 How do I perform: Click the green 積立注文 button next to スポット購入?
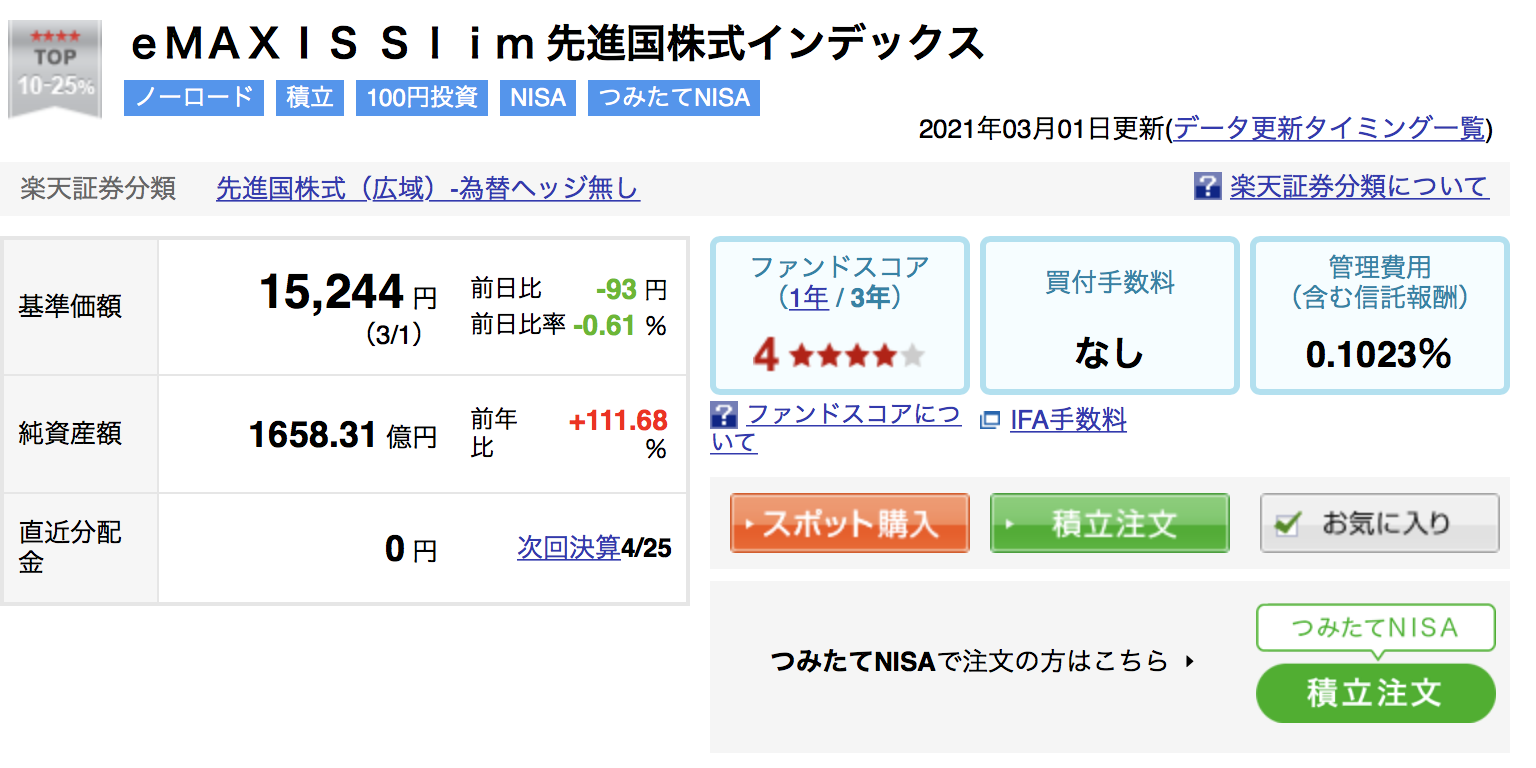pos(1110,523)
